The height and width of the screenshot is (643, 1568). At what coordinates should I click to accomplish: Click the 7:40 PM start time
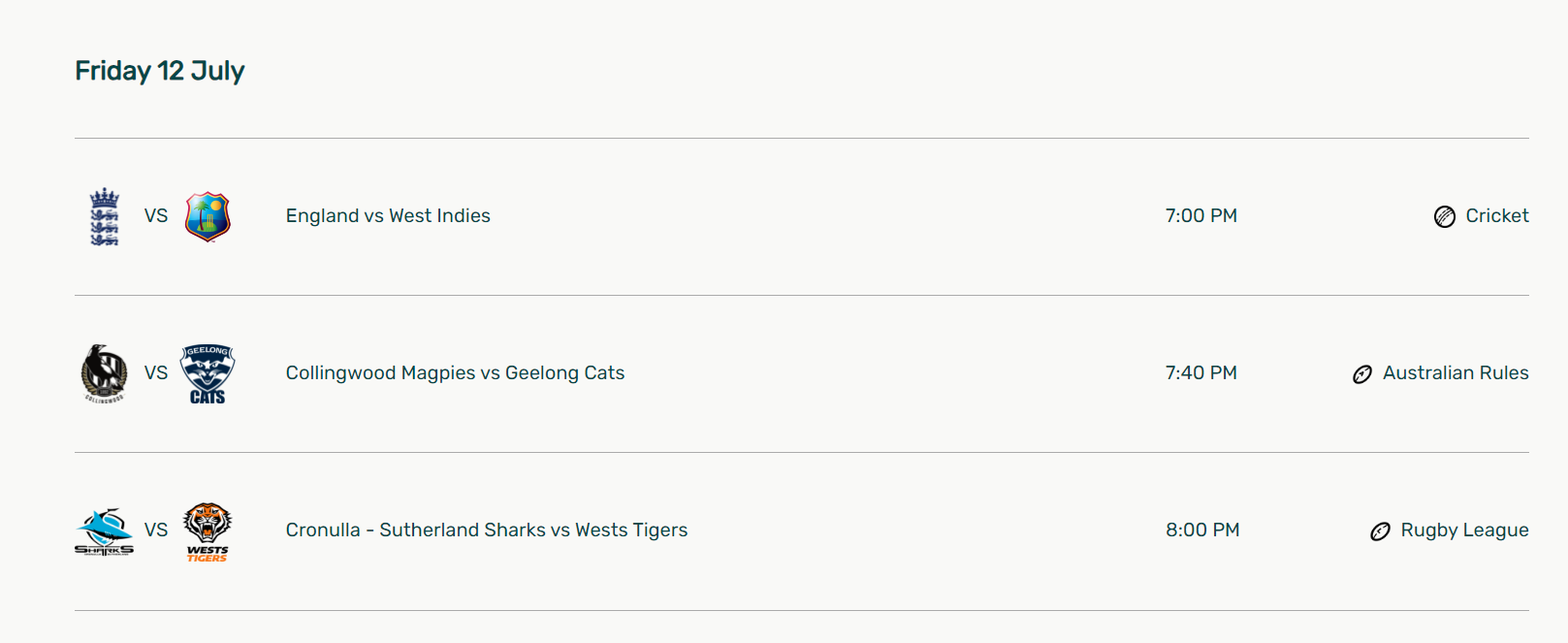click(1201, 372)
